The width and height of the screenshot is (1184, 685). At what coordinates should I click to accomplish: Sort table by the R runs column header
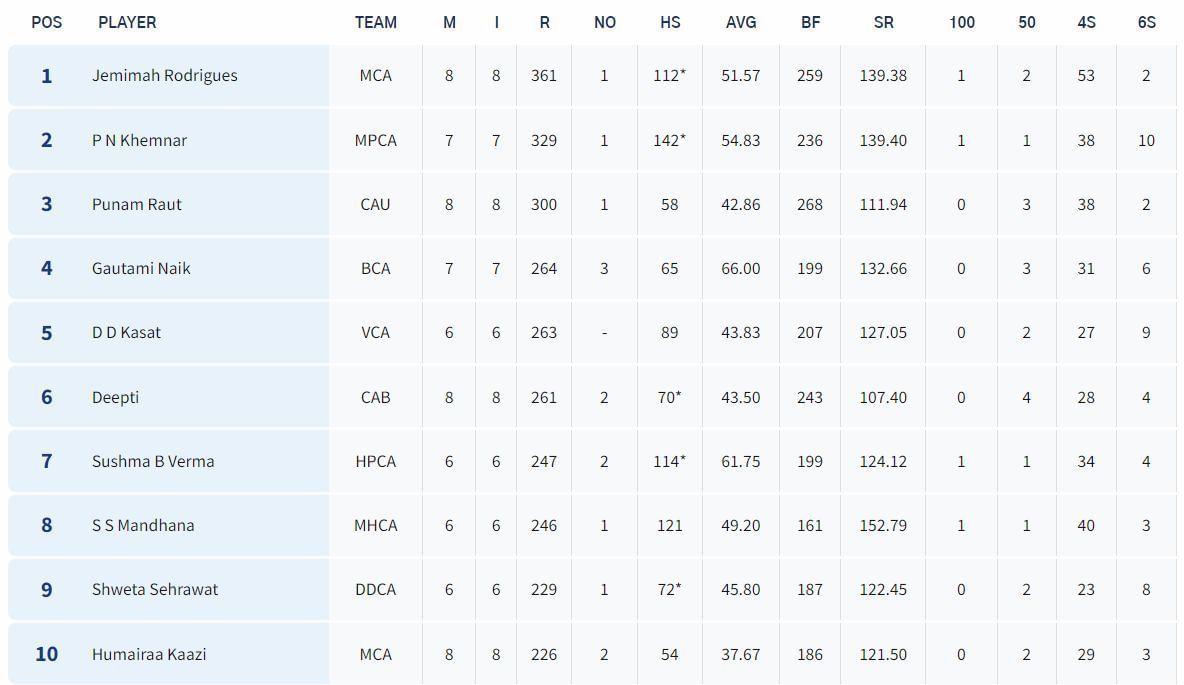[x=544, y=22]
